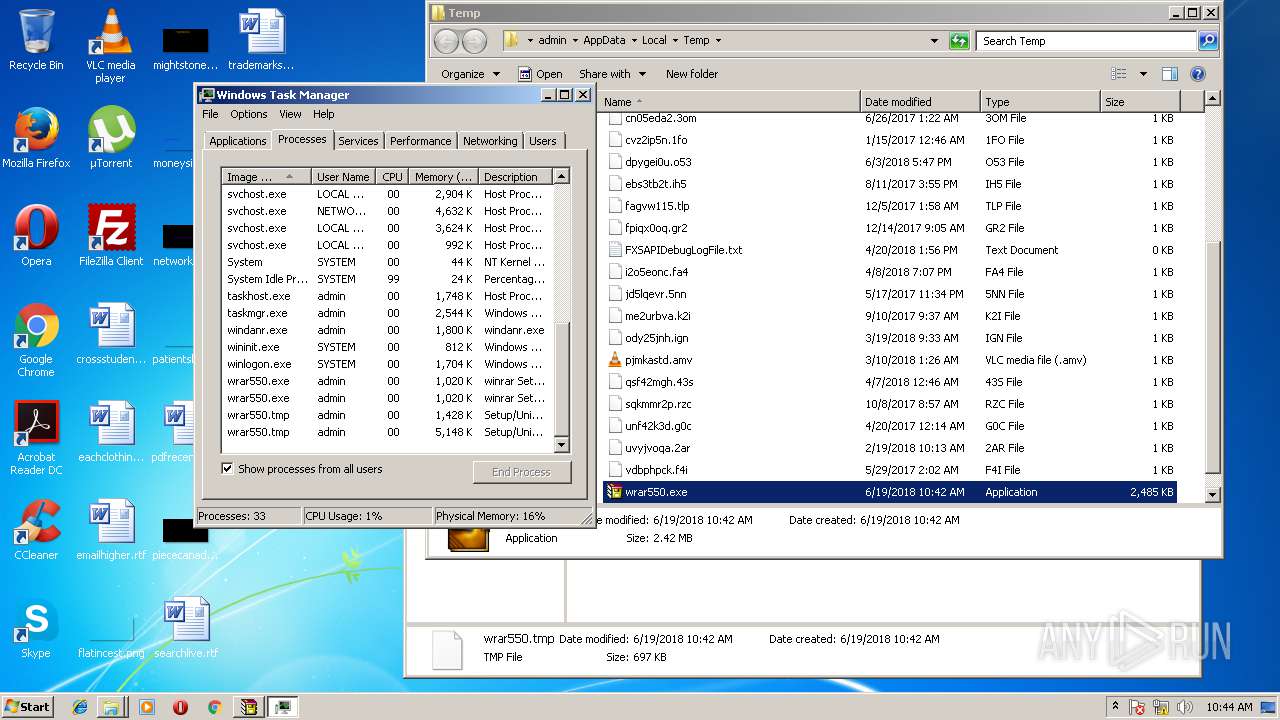Click Explorer Forward navigation button
1280x720 pixels.
474,41
